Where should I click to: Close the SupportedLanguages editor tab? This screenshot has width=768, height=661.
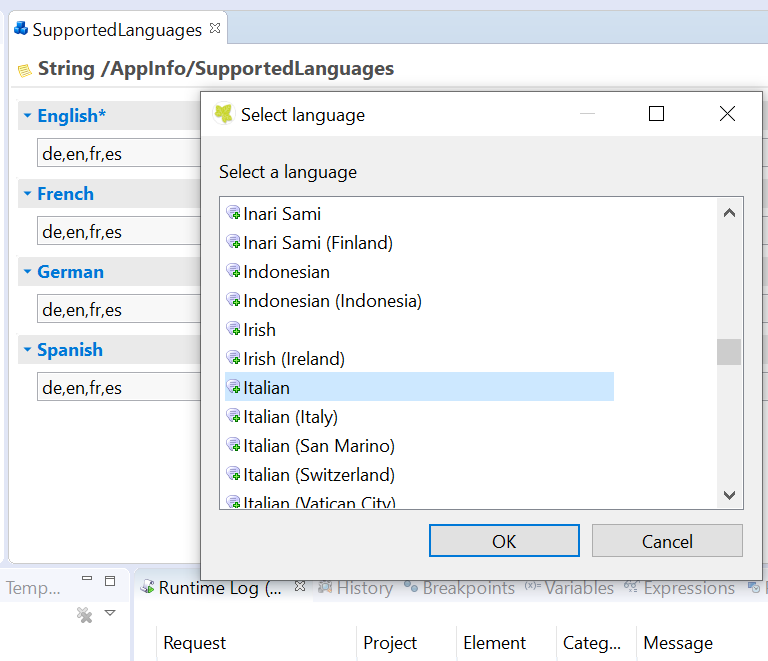(x=215, y=28)
